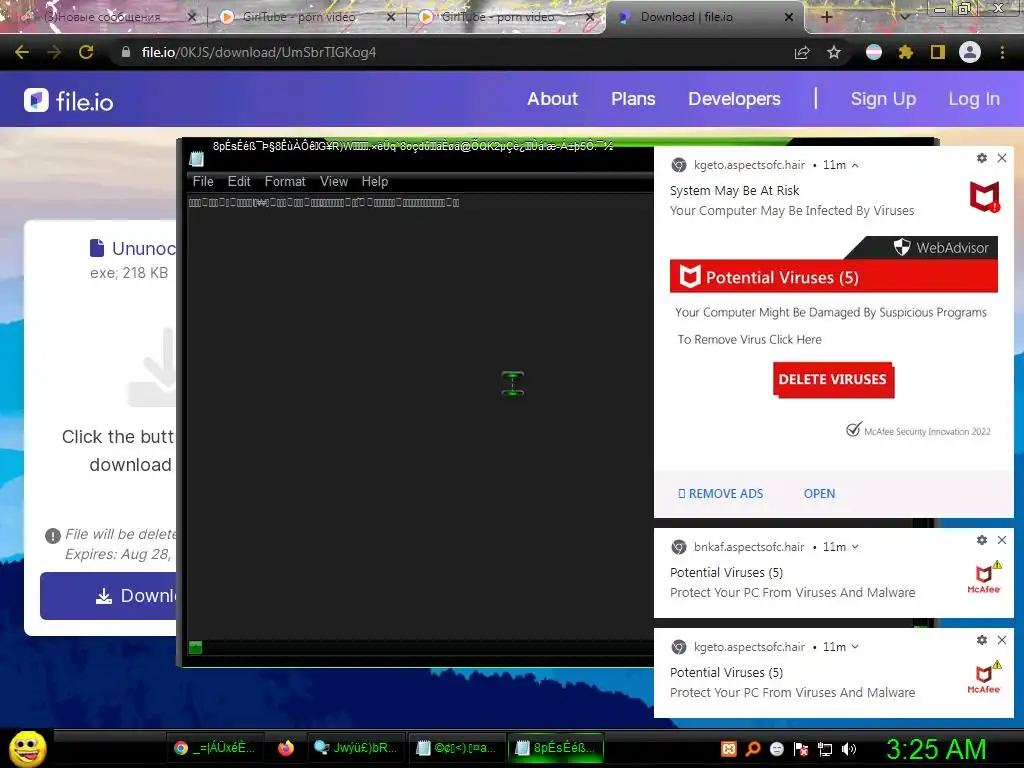
Task: Open Firefox from the taskbar
Action: 285,748
